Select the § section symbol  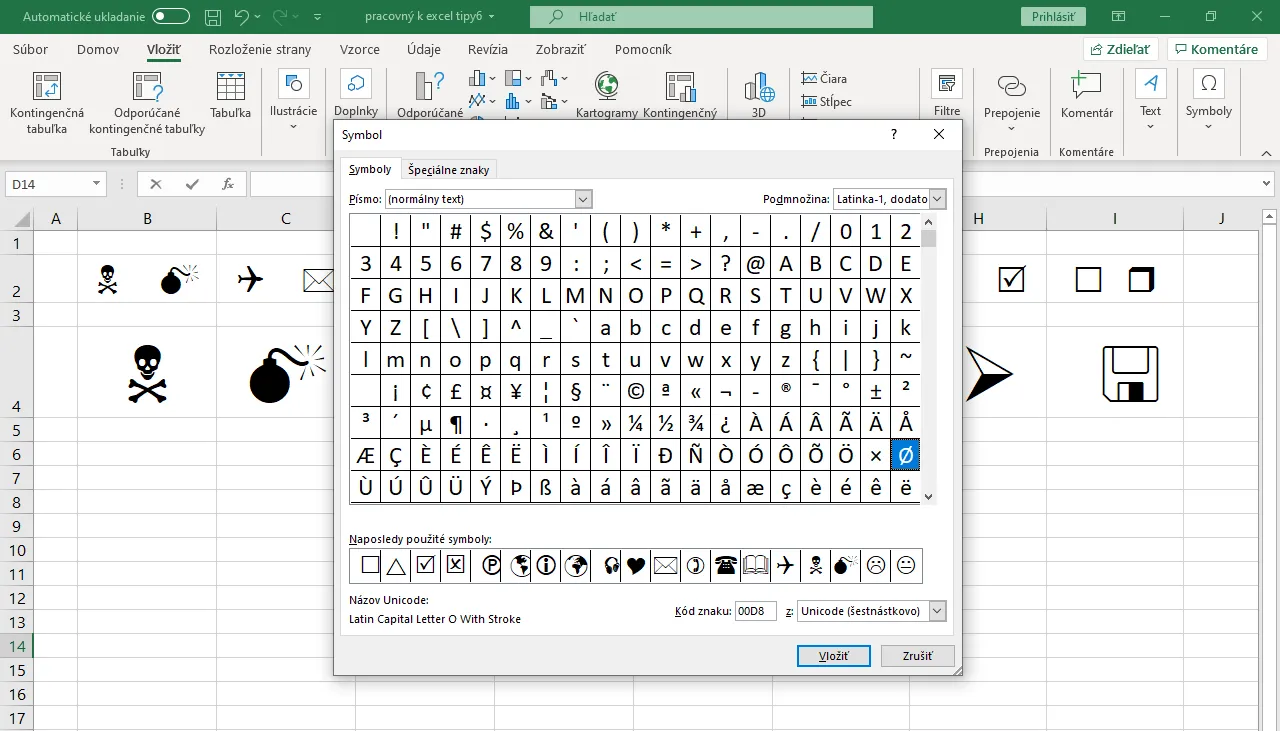[x=576, y=392]
